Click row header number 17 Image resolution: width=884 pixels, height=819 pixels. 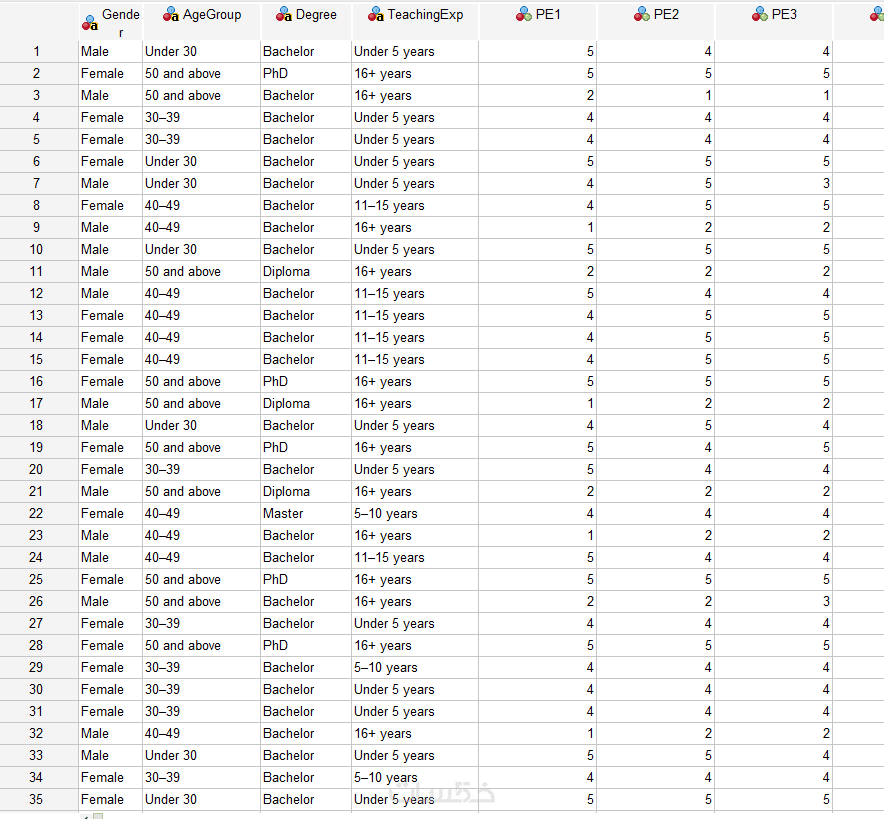pyautogui.click(x=38, y=404)
